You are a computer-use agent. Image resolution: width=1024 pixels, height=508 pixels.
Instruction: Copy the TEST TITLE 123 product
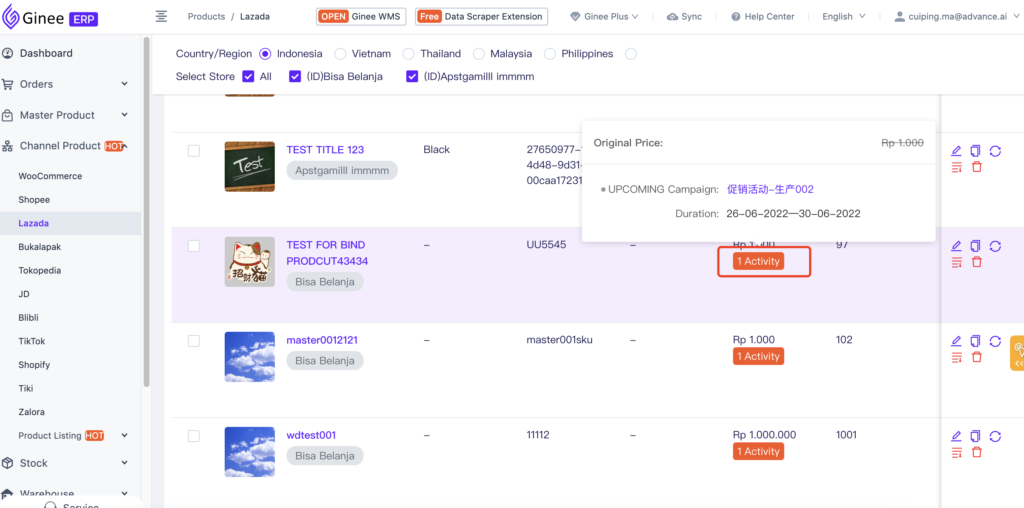click(976, 151)
